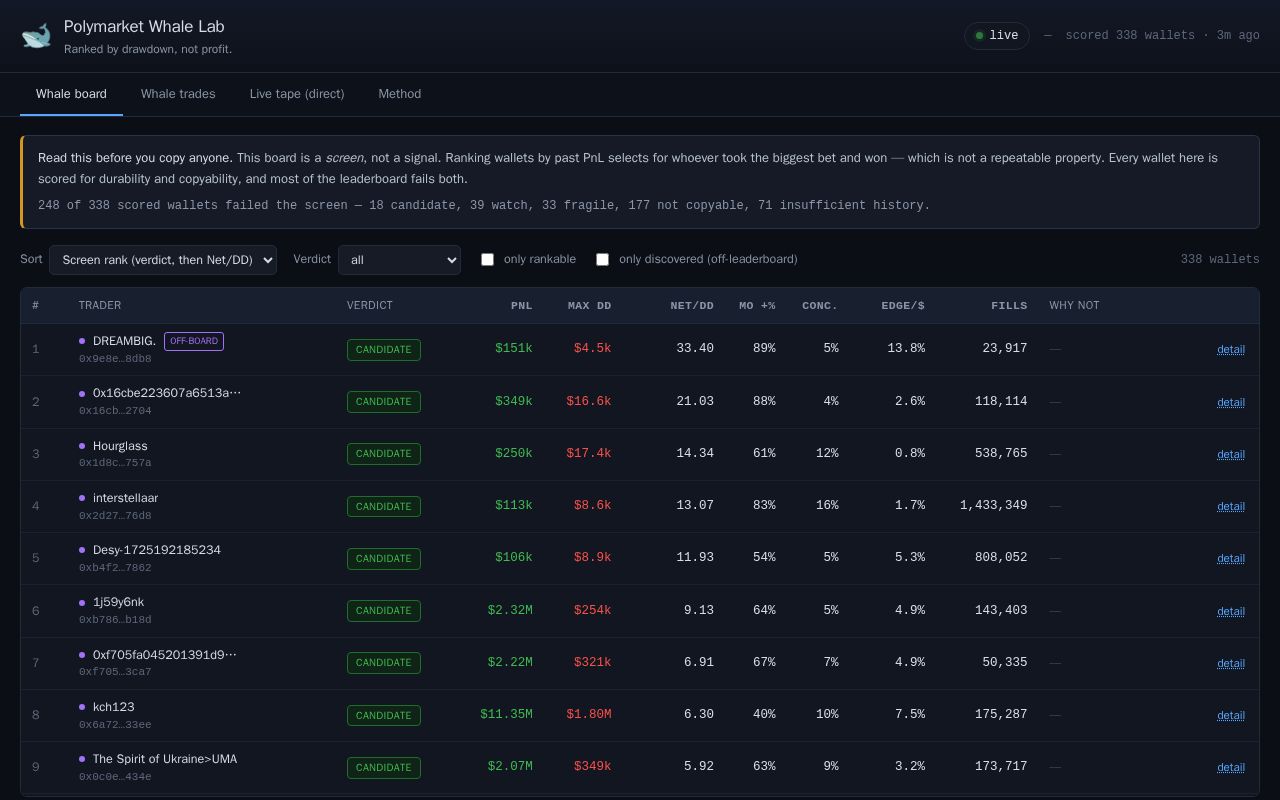Click the CANDIDATE badge for Hourglass
1280x800 pixels.
pyautogui.click(x=384, y=454)
